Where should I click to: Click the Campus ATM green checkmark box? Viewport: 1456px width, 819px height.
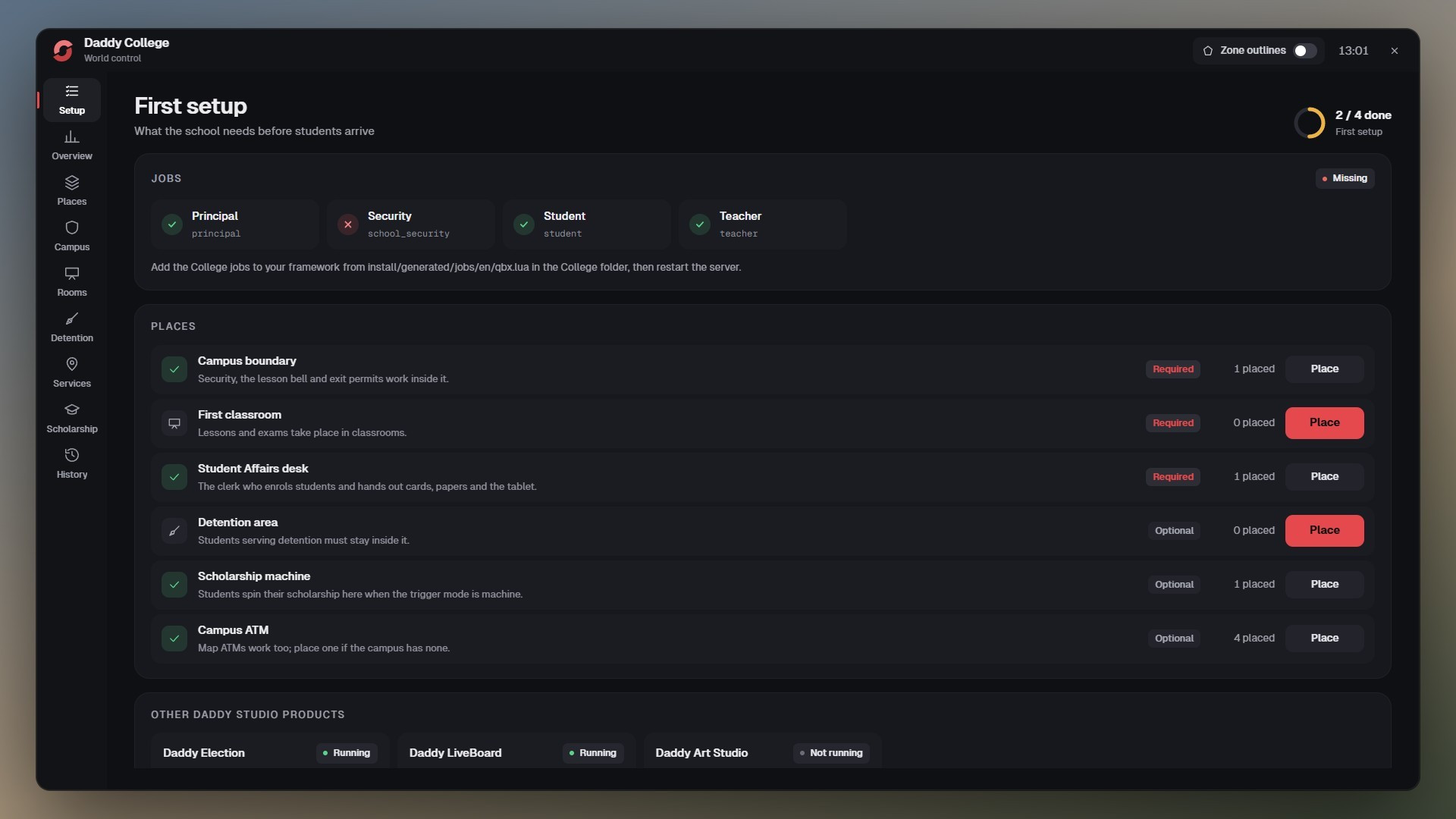(174, 639)
